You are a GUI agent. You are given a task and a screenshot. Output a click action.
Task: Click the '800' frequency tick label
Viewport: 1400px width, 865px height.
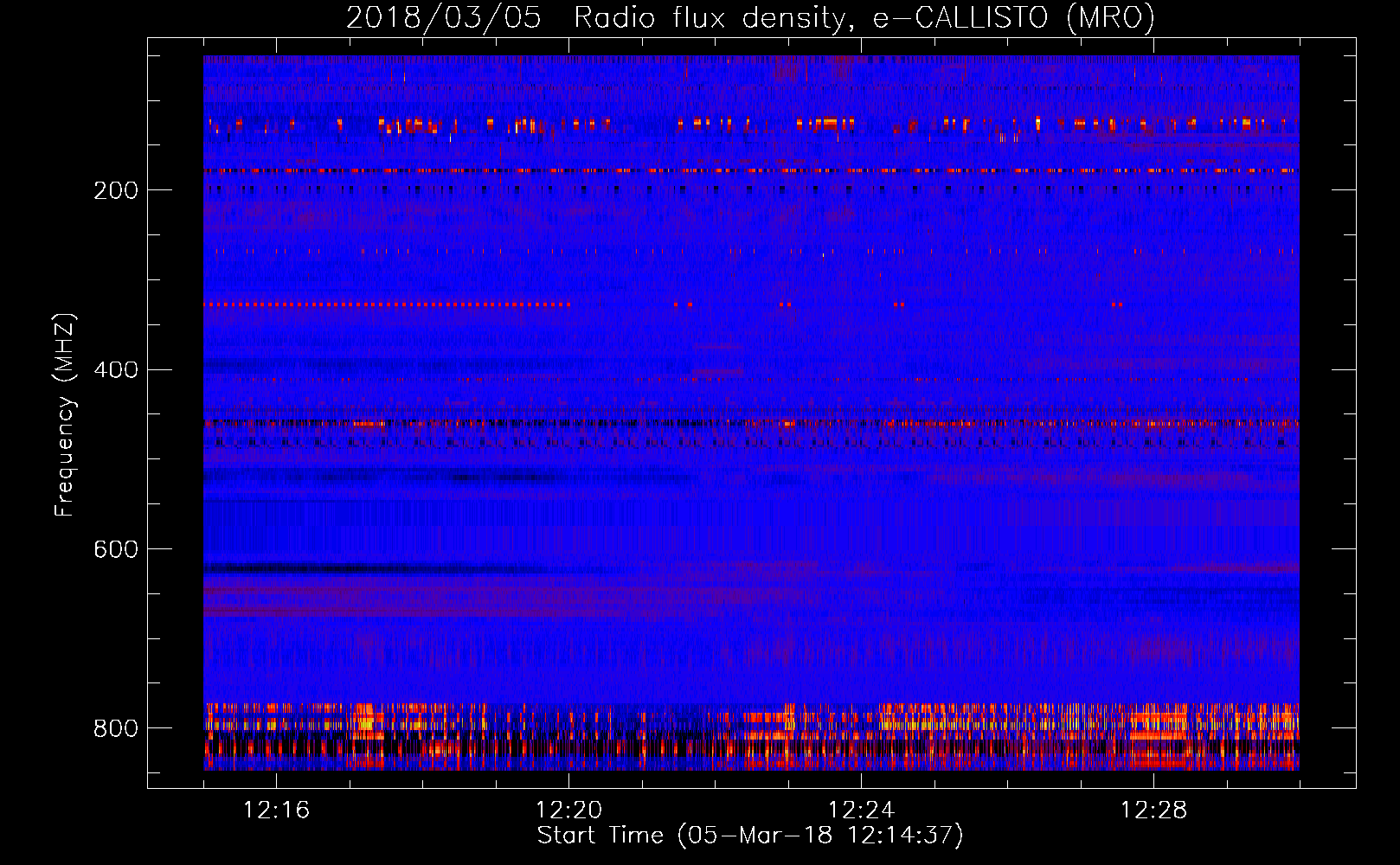(x=116, y=729)
